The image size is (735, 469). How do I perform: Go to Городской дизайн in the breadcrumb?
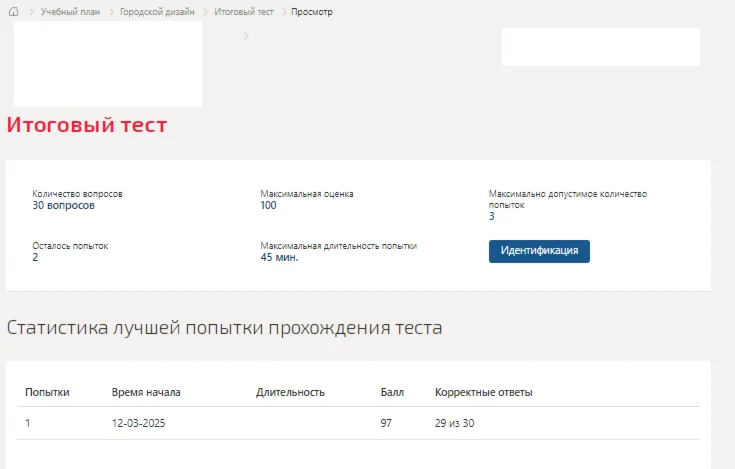(x=157, y=12)
